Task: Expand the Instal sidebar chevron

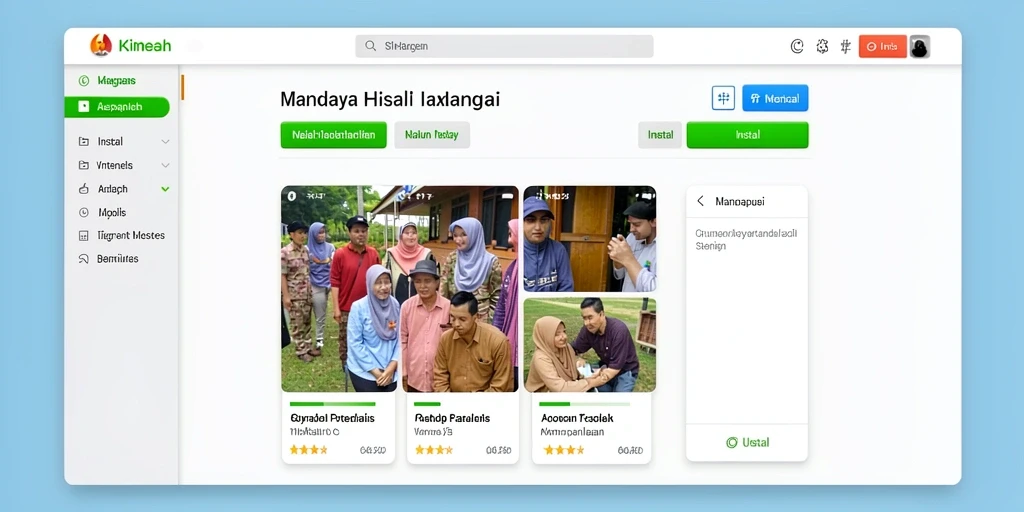Action: 165,142
